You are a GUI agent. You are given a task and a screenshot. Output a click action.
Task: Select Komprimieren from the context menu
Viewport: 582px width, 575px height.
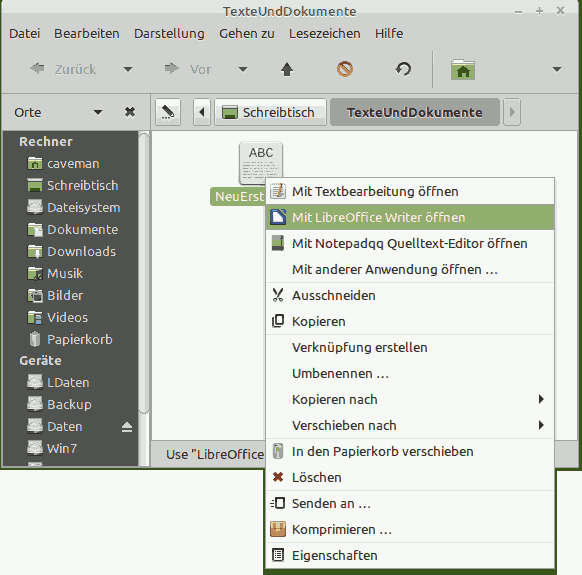(410, 529)
